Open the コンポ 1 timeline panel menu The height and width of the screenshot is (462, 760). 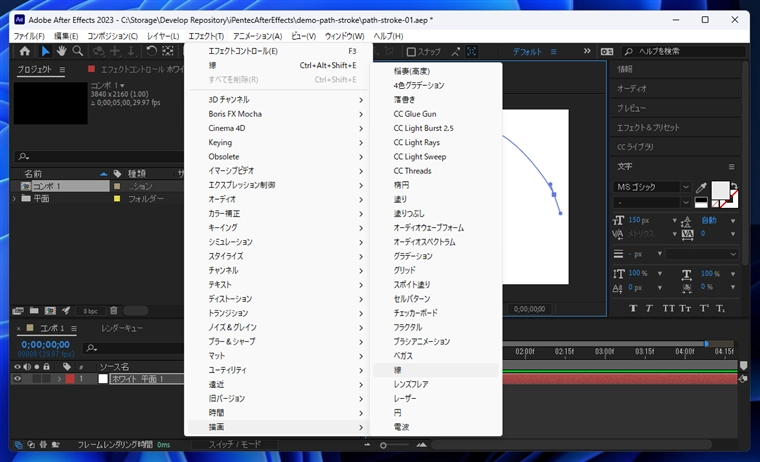click(x=74, y=329)
